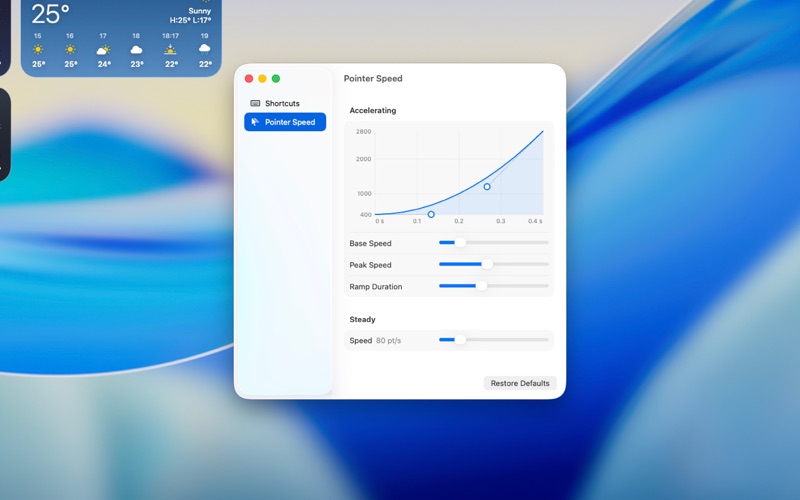Click the keyboard icon beside Shortcuts
The height and width of the screenshot is (500, 800).
[255, 103]
